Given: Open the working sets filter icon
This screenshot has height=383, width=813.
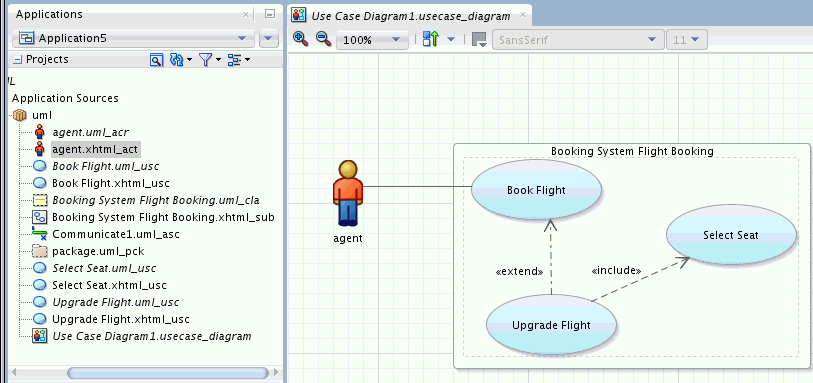Looking at the screenshot, I should pos(205,60).
